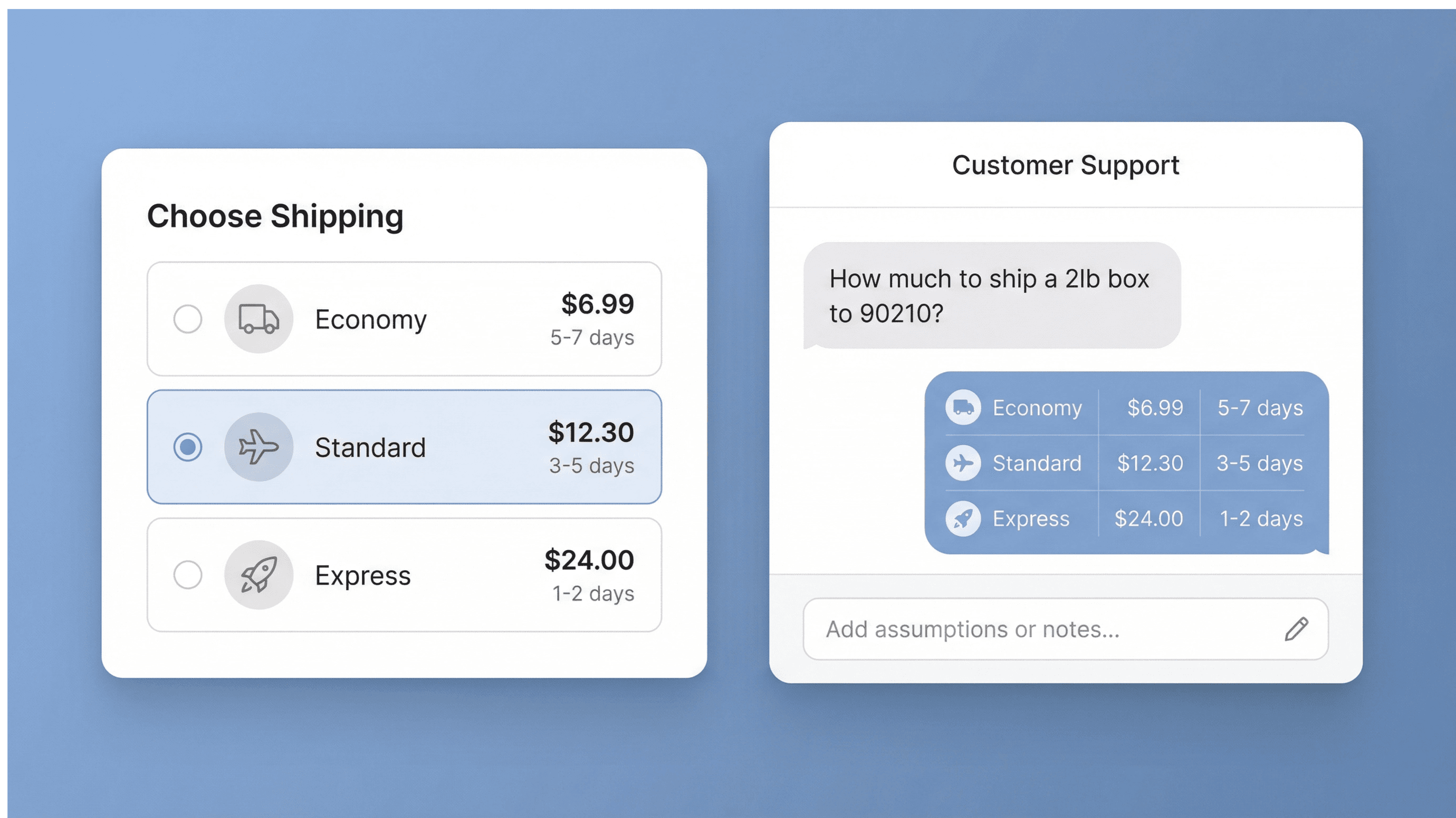This screenshot has width=1456, height=818.
Task: Click Economy row text in chat reply
Action: click(x=1037, y=408)
